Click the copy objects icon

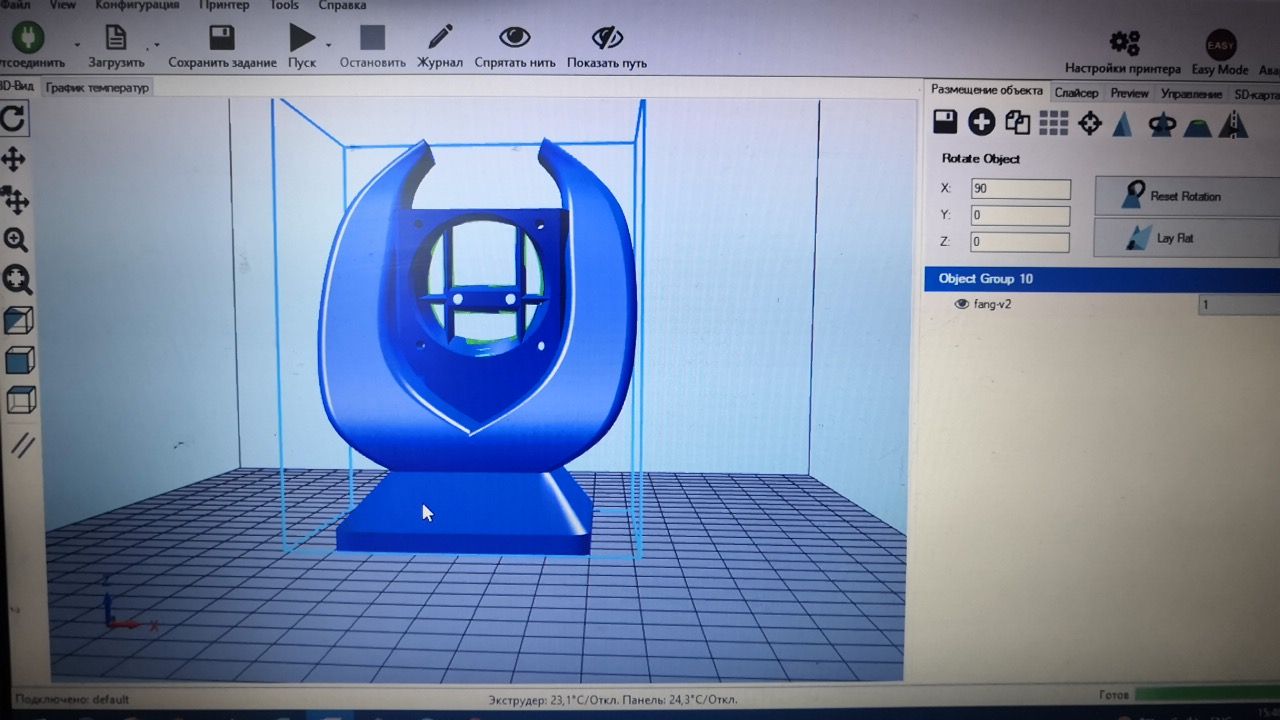coord(1018,123)
